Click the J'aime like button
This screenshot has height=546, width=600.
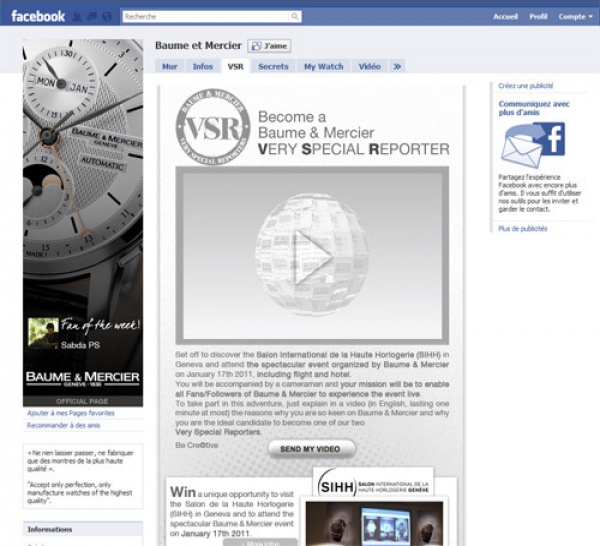pos(269,46)
